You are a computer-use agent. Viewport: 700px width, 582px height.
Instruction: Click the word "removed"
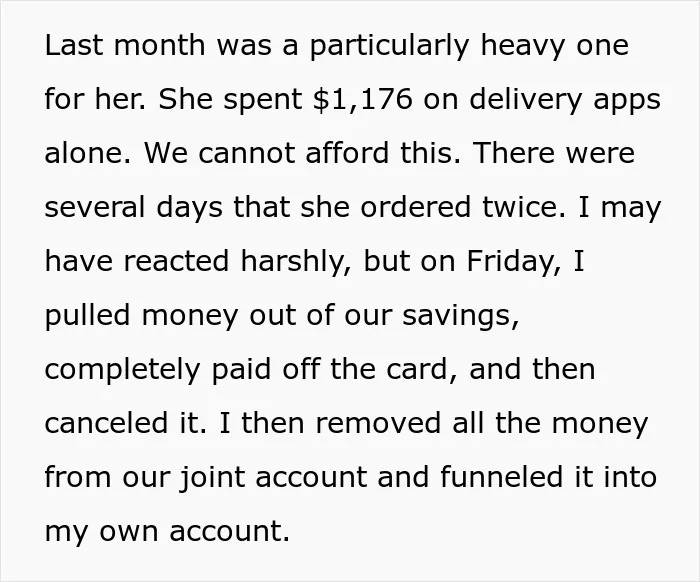tap(378, 423)
